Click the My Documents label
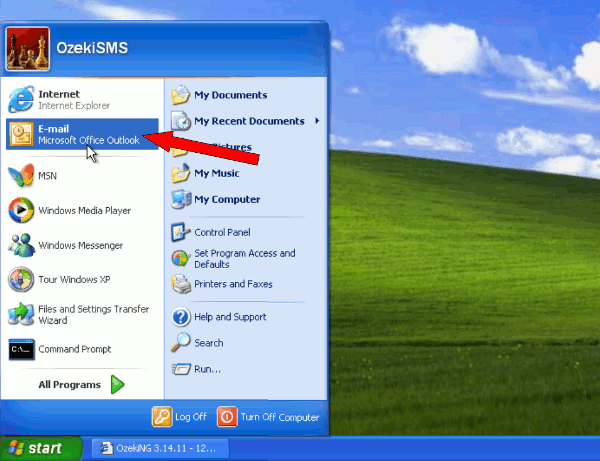The width and height of the screenshot is (600, 461). click(231, 95)
